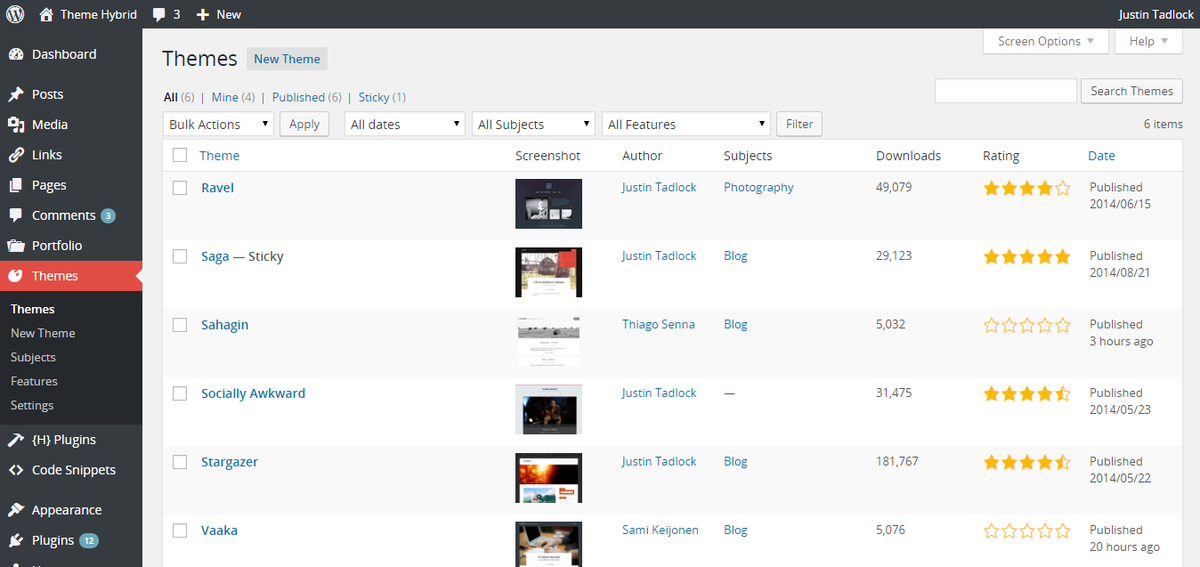Open the Vaaka theme title link
The height and width of the screenshot is (567, 1200).
219,530
